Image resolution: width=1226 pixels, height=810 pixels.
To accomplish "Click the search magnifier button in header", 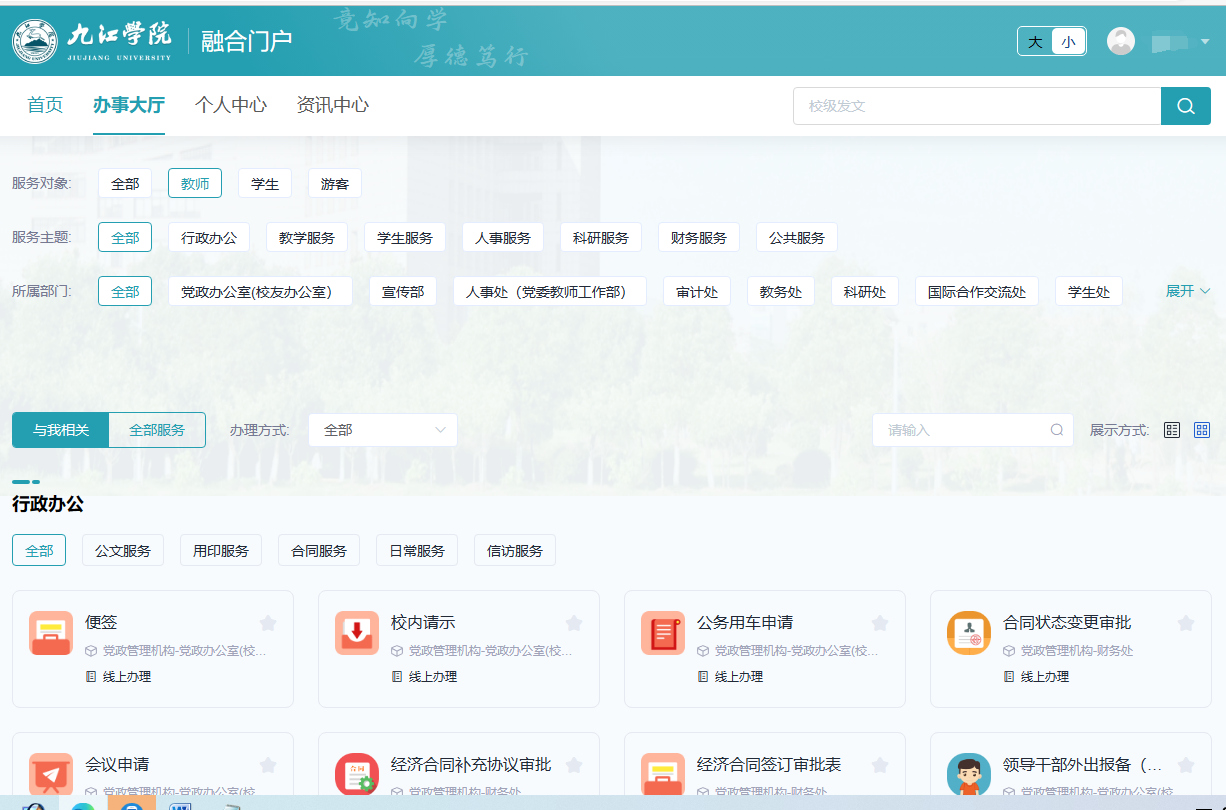I will 1185,106.
